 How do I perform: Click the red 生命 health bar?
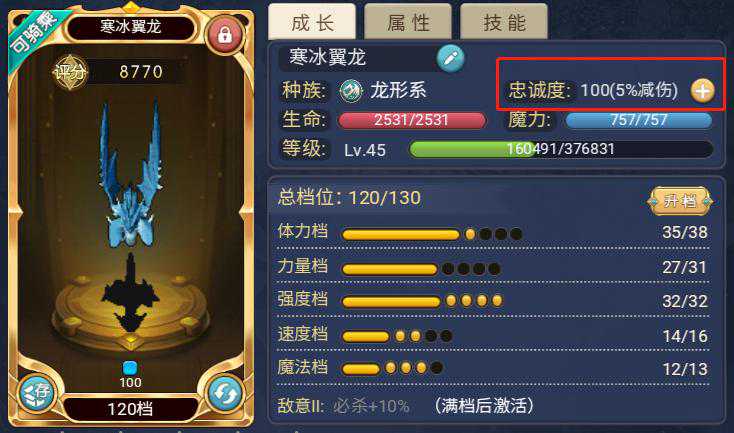(411, 120)
